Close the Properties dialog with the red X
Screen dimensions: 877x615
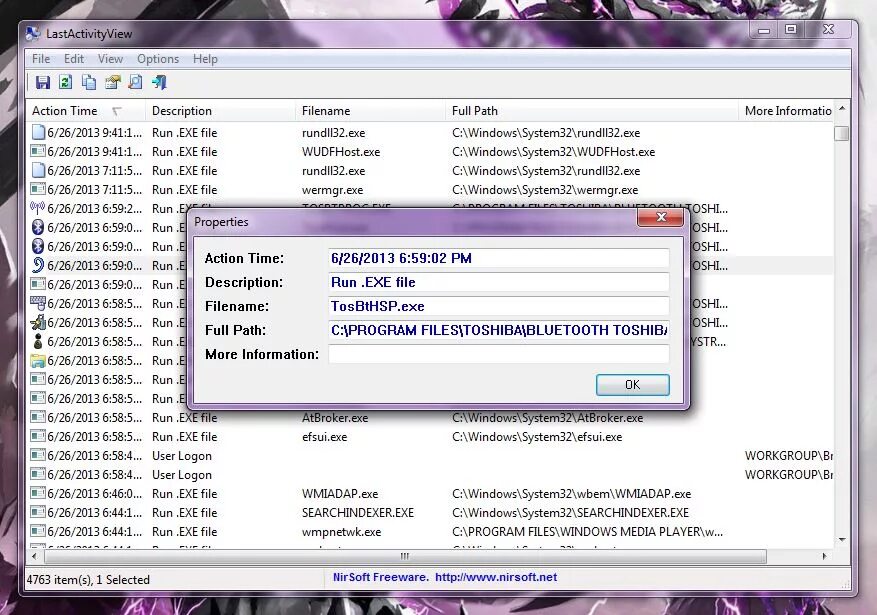coord(661,217)
